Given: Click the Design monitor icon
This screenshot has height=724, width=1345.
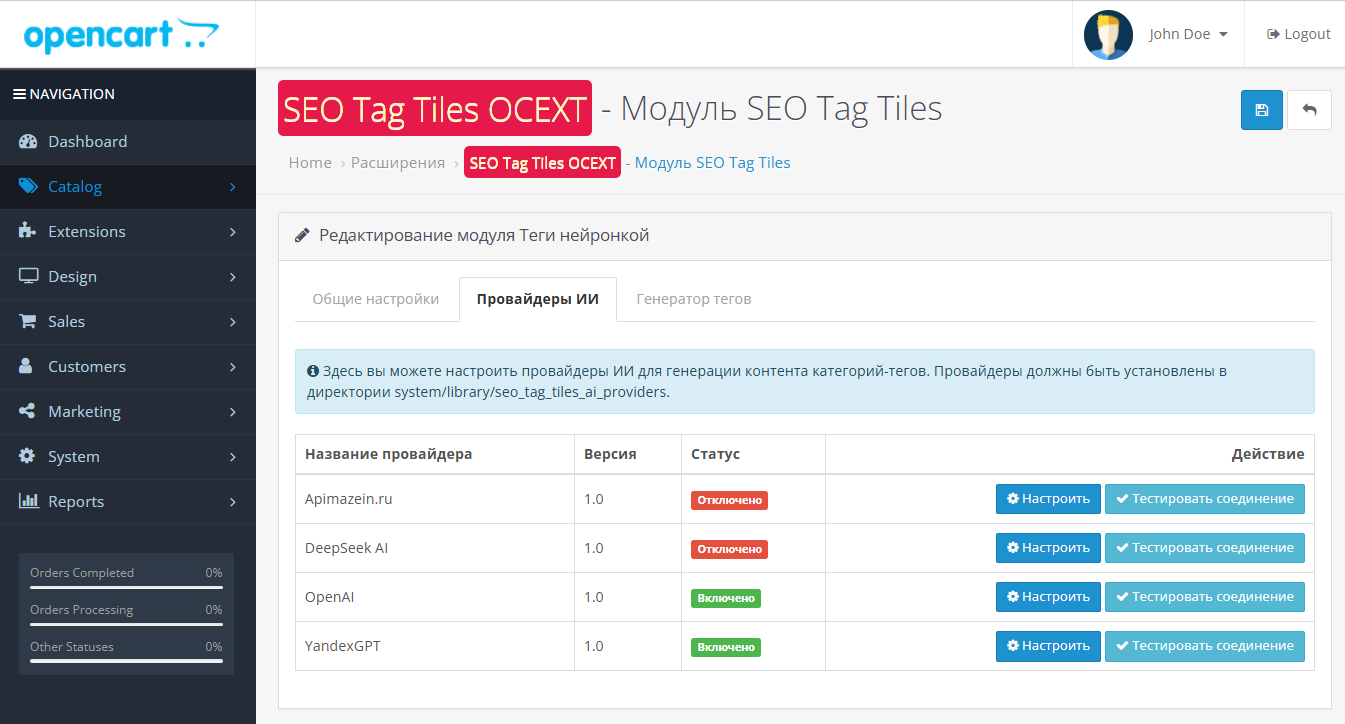Looking at the screenshot, I should click(x=28, y=277).
